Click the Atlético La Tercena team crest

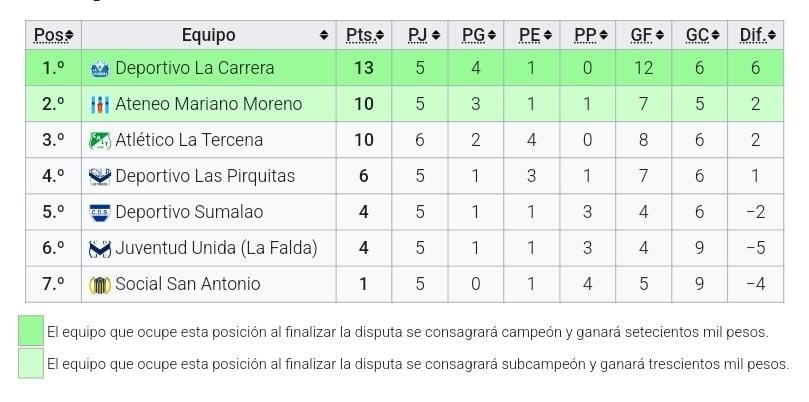tap(99, 140)
